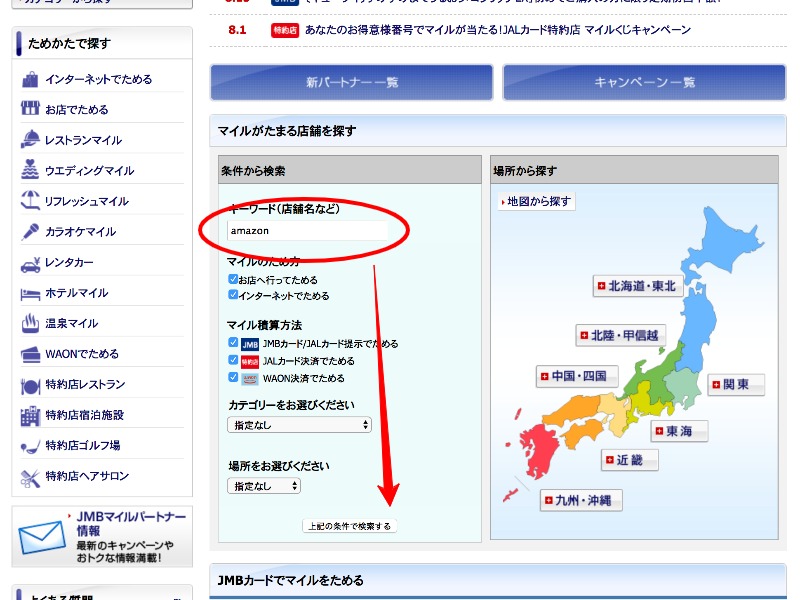Click the WAON logo icon beside WAON決済でためる
Screen dimensions: 800x600
coord(250,379)
